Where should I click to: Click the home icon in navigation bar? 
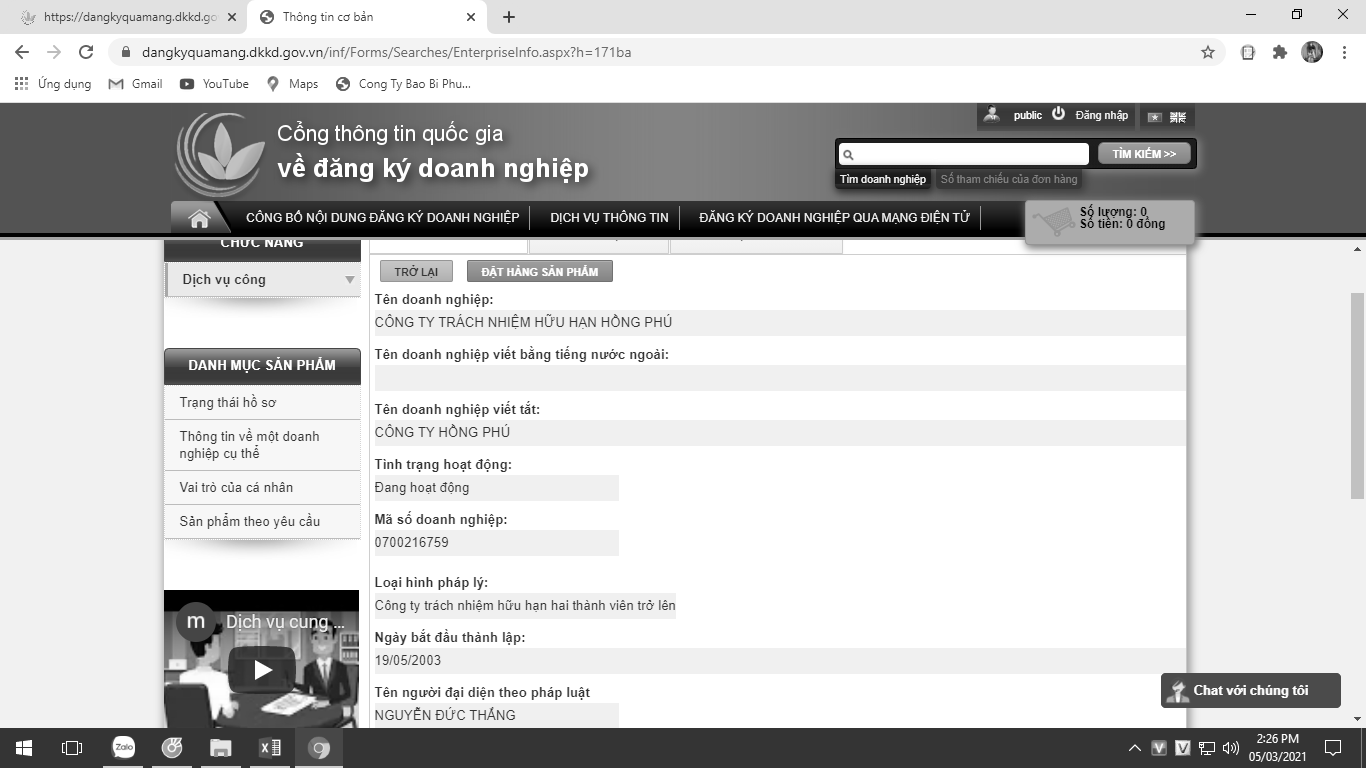tap(199, 218)
